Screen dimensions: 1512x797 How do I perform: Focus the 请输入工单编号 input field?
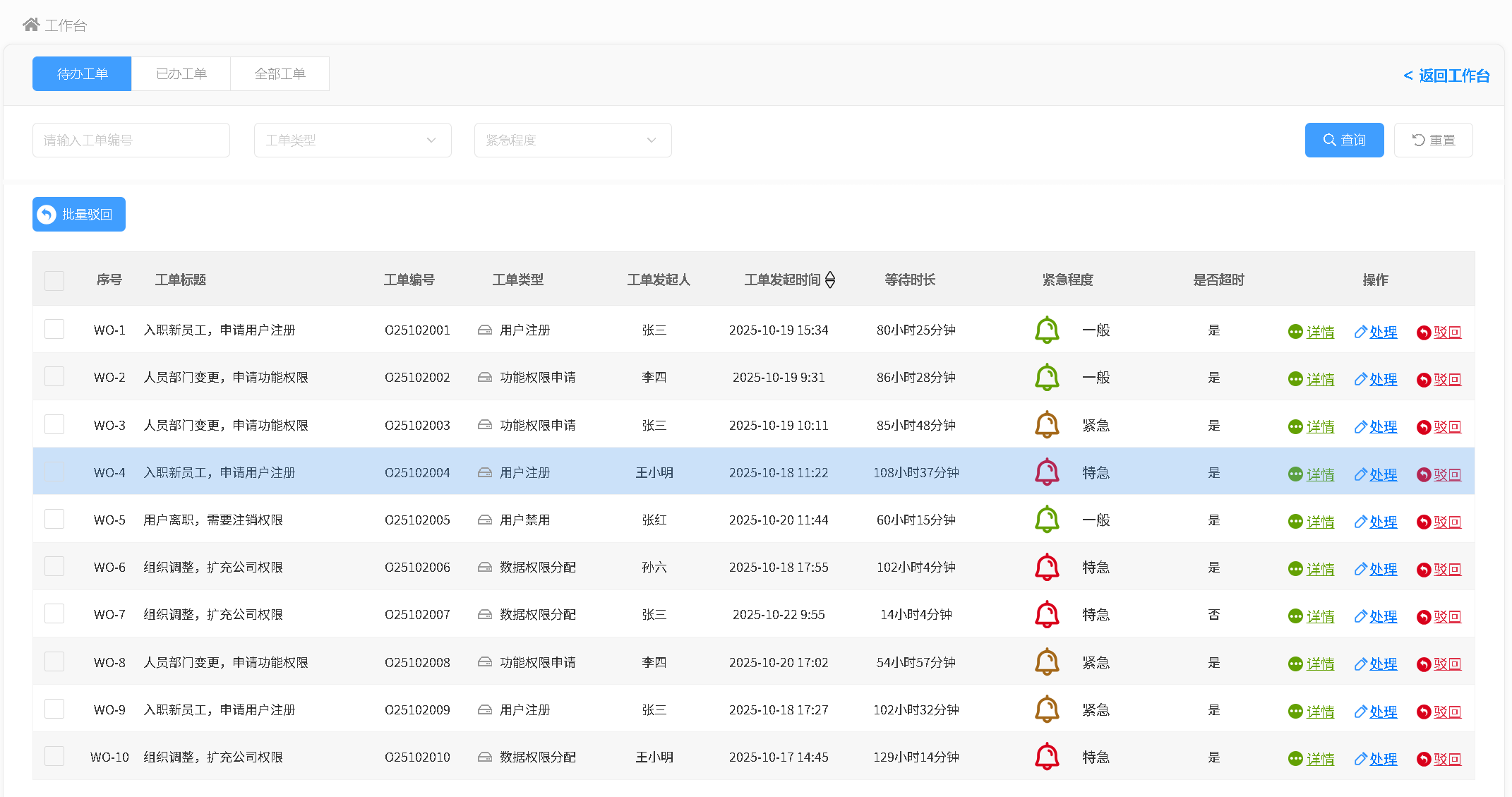coord(131,140)
